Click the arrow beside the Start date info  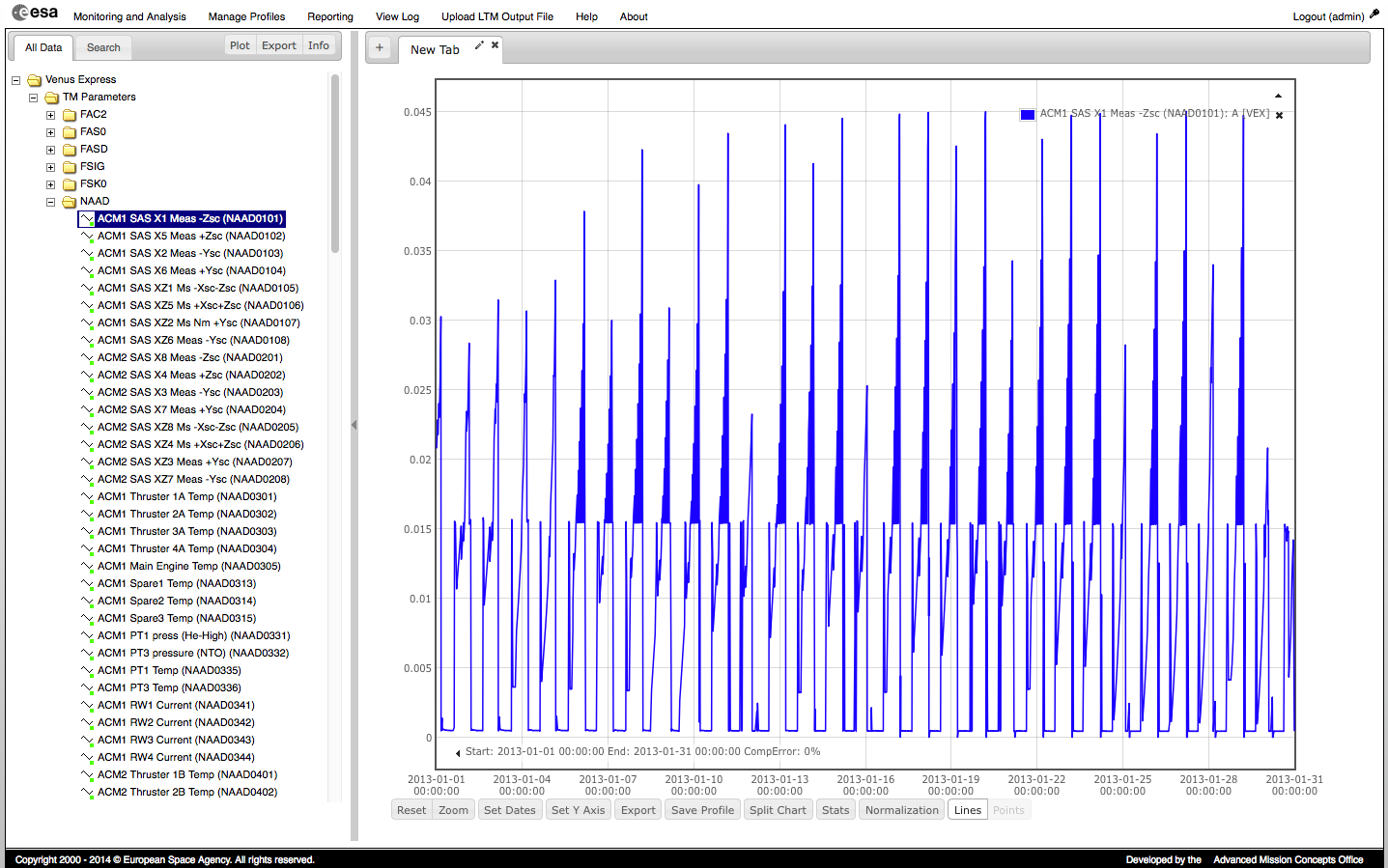[x=458, y=753]
